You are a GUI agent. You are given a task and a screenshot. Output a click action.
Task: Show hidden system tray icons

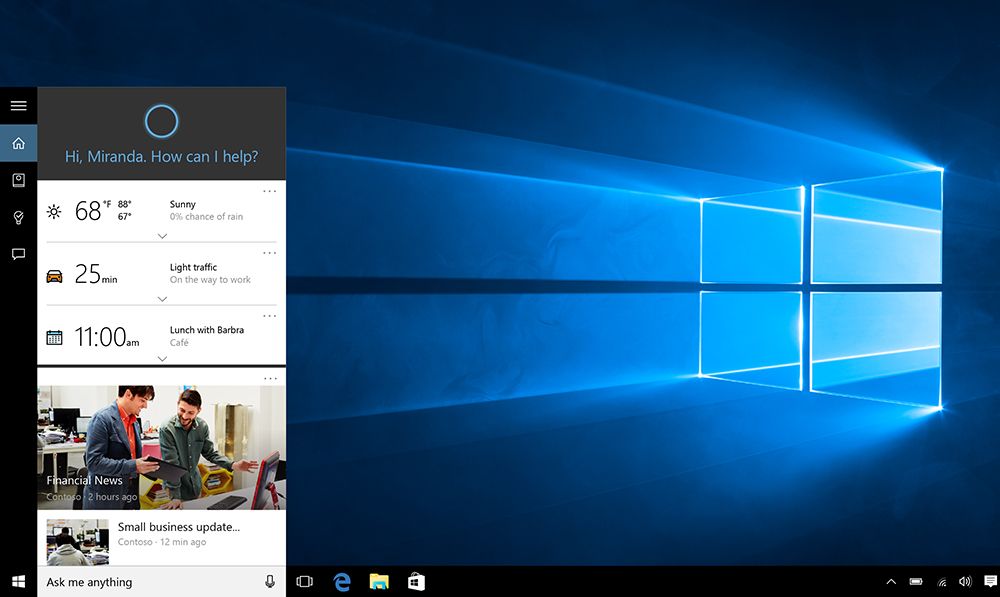(x=891, y=581)
